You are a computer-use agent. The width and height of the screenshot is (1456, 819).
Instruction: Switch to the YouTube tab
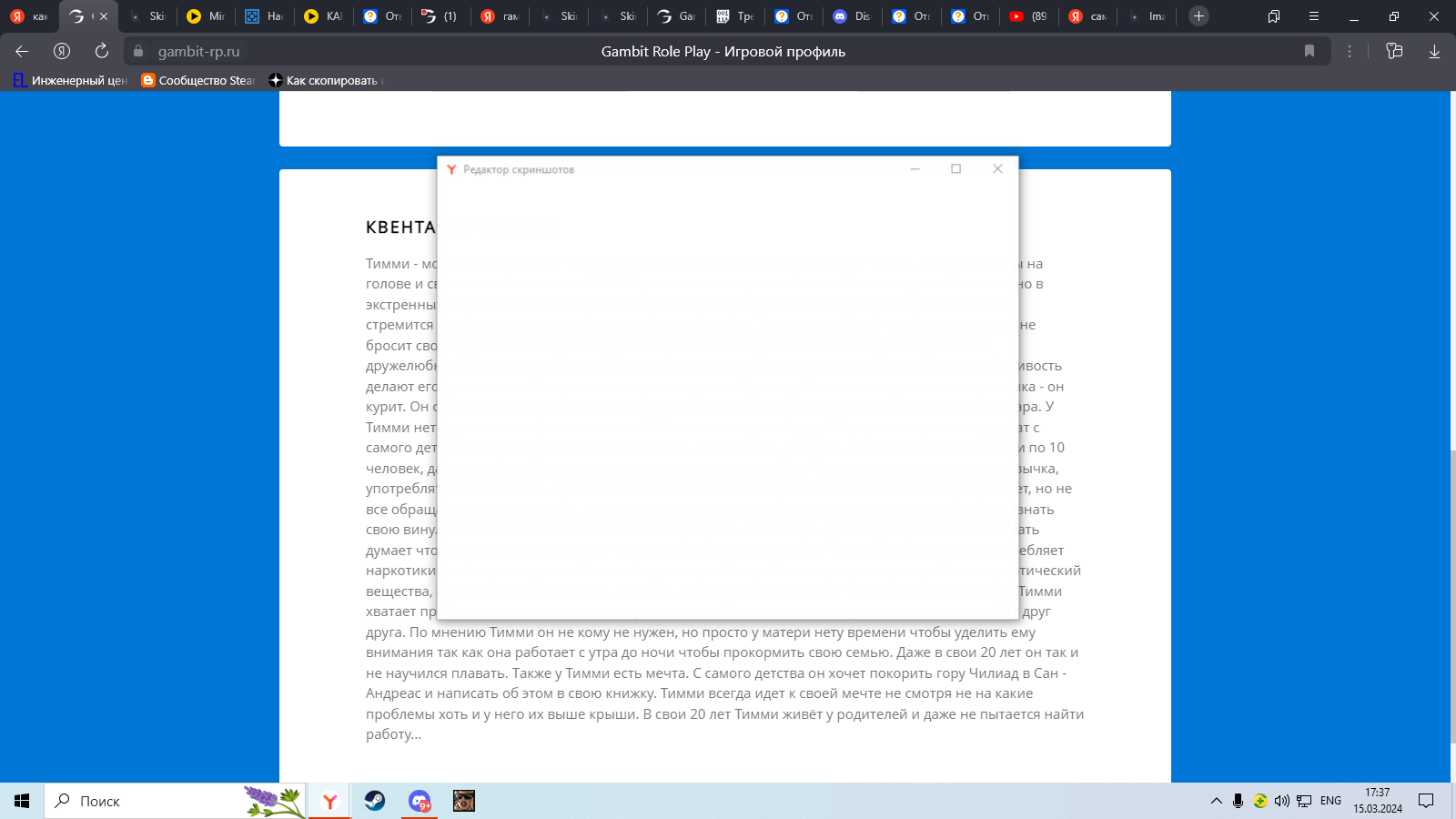(x=1028, y=16)
